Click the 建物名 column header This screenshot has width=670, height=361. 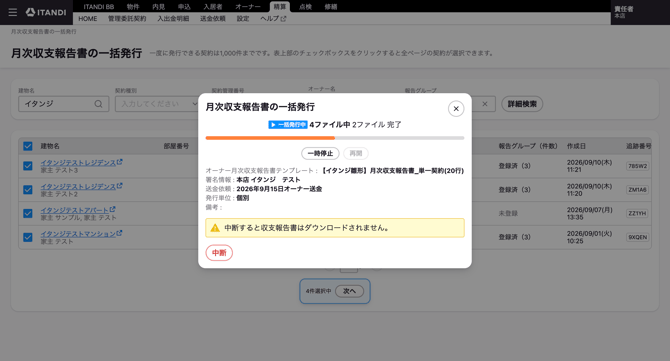click(50, 146)
